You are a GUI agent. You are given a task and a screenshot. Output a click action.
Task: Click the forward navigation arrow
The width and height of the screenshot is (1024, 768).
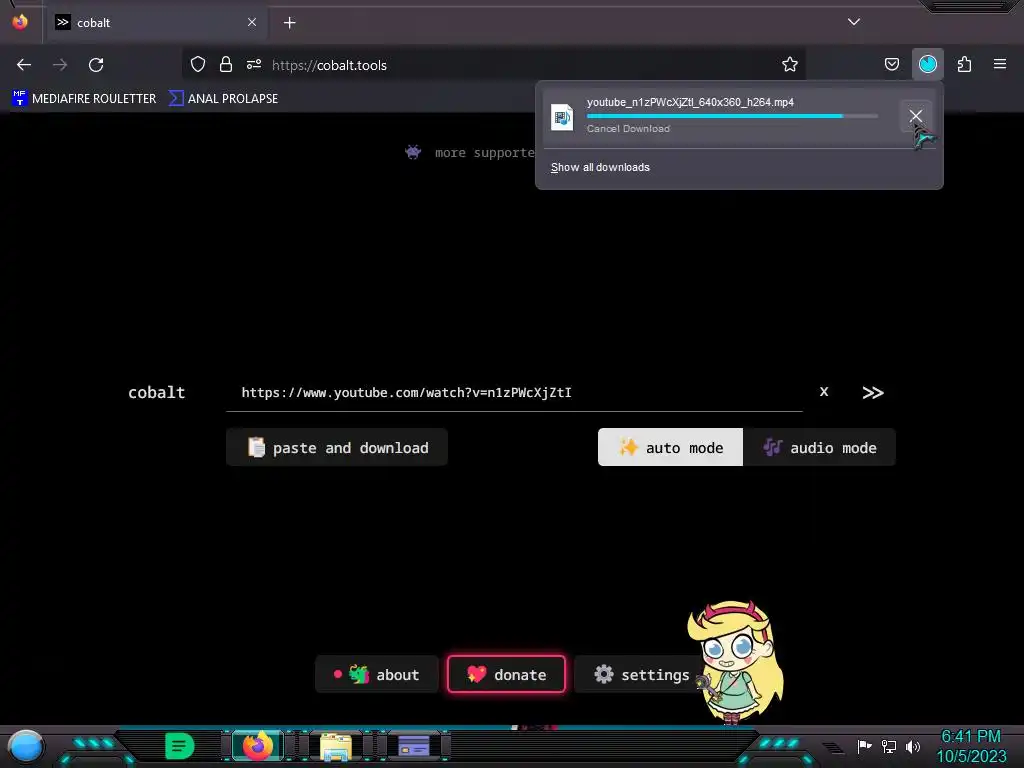[x=60, y=65]
